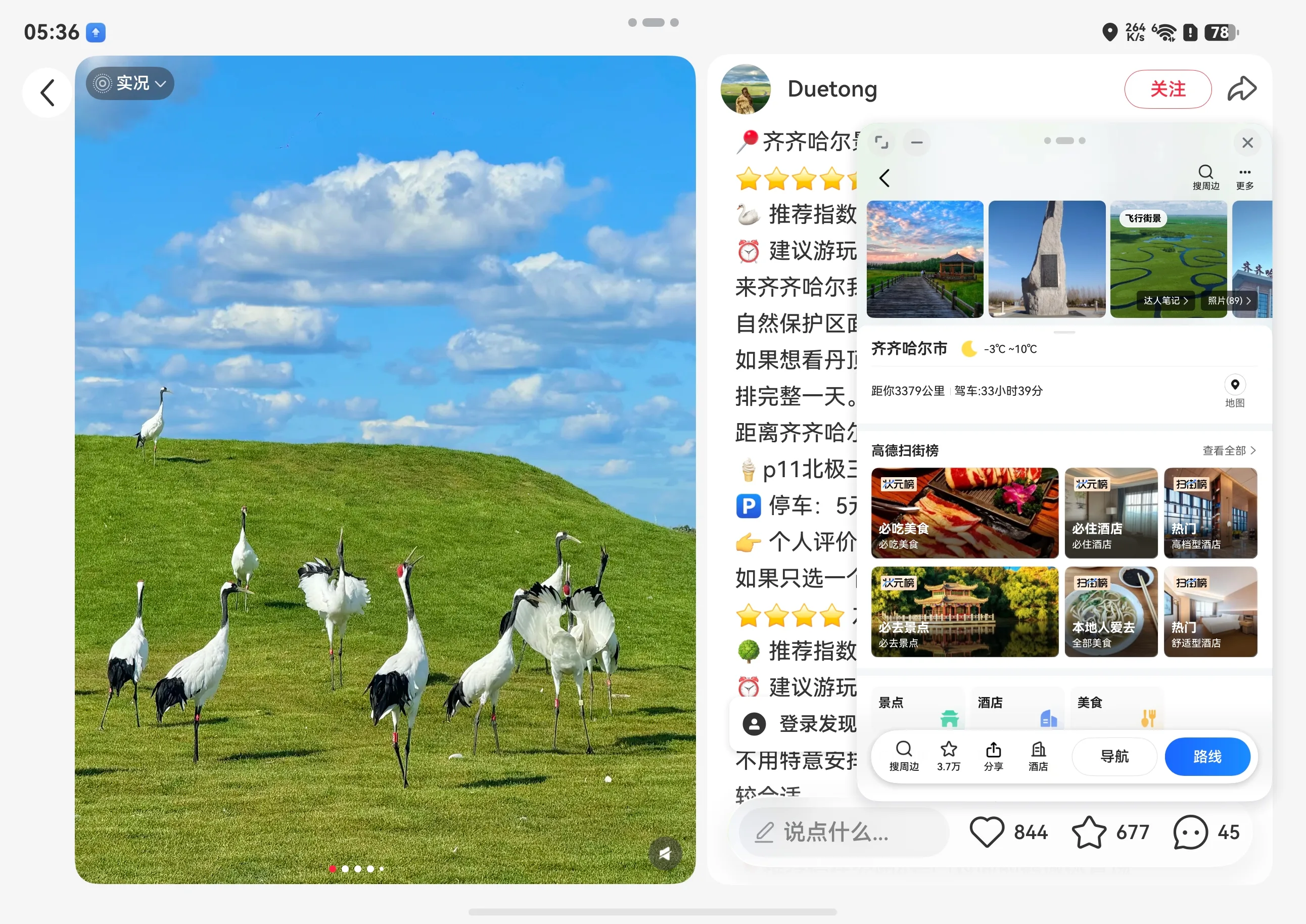The image size is (1306, 924).
Task: Open 达人笔记 notes link
Action: 1165,300
